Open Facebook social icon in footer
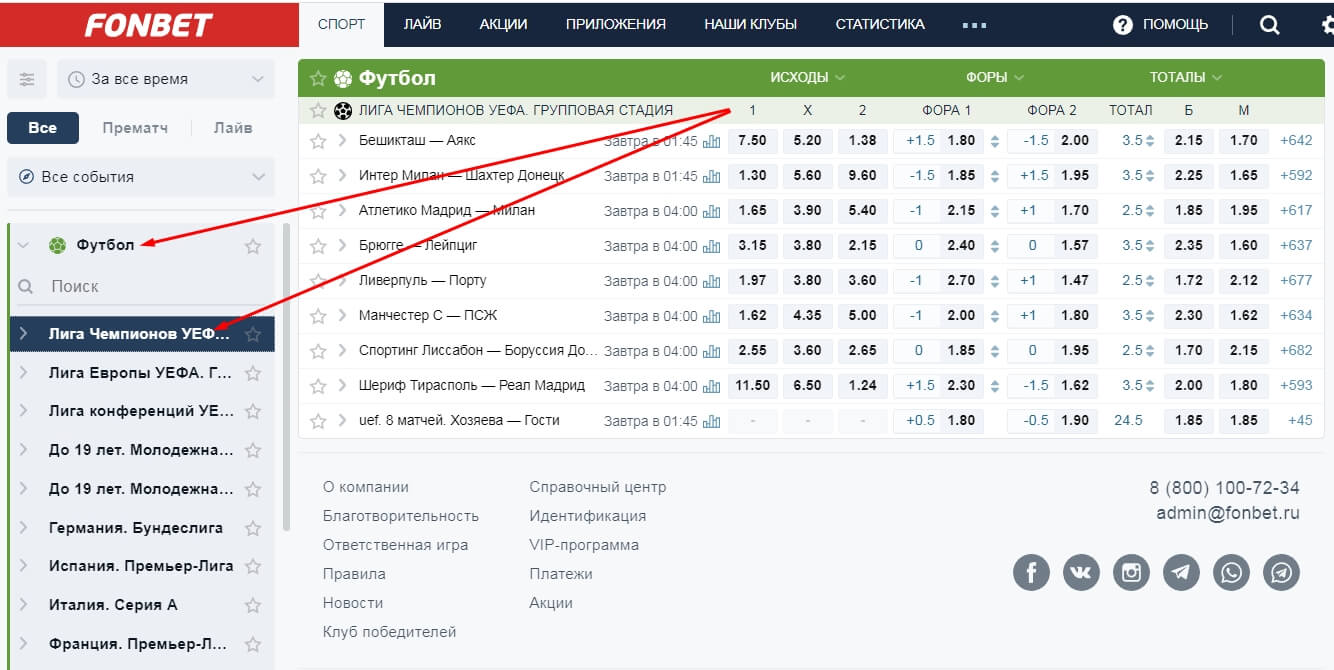This screenshot has height=670, width=1334. 1031,572
